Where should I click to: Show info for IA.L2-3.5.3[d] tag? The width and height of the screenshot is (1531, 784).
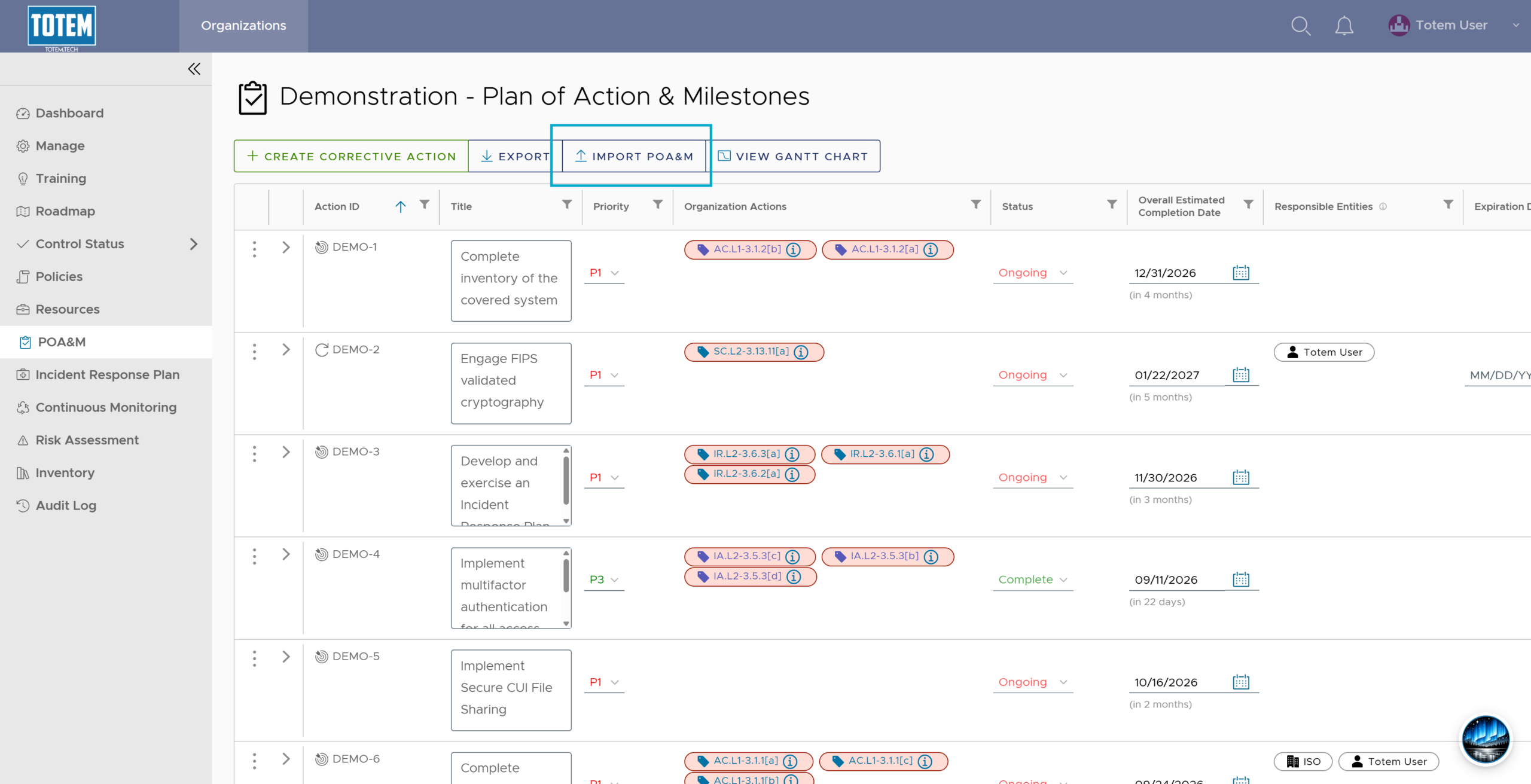[x=794, y=576]
